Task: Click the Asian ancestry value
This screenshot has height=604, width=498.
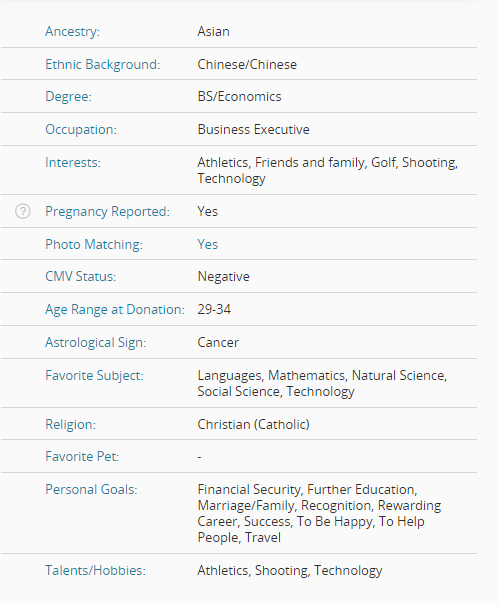Action: coord(213,31)
